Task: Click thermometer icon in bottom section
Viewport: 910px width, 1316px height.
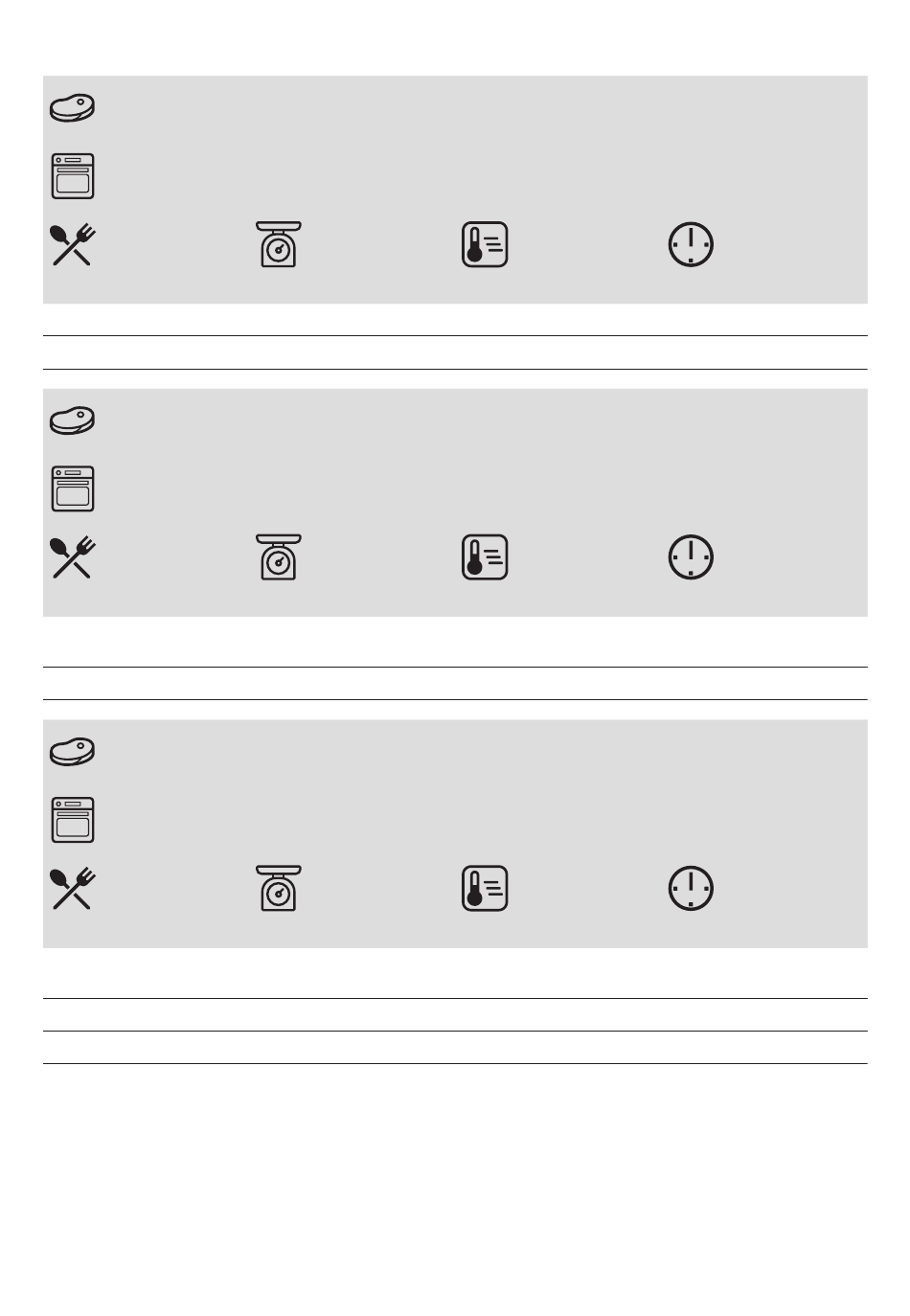Action: point(485,889)
